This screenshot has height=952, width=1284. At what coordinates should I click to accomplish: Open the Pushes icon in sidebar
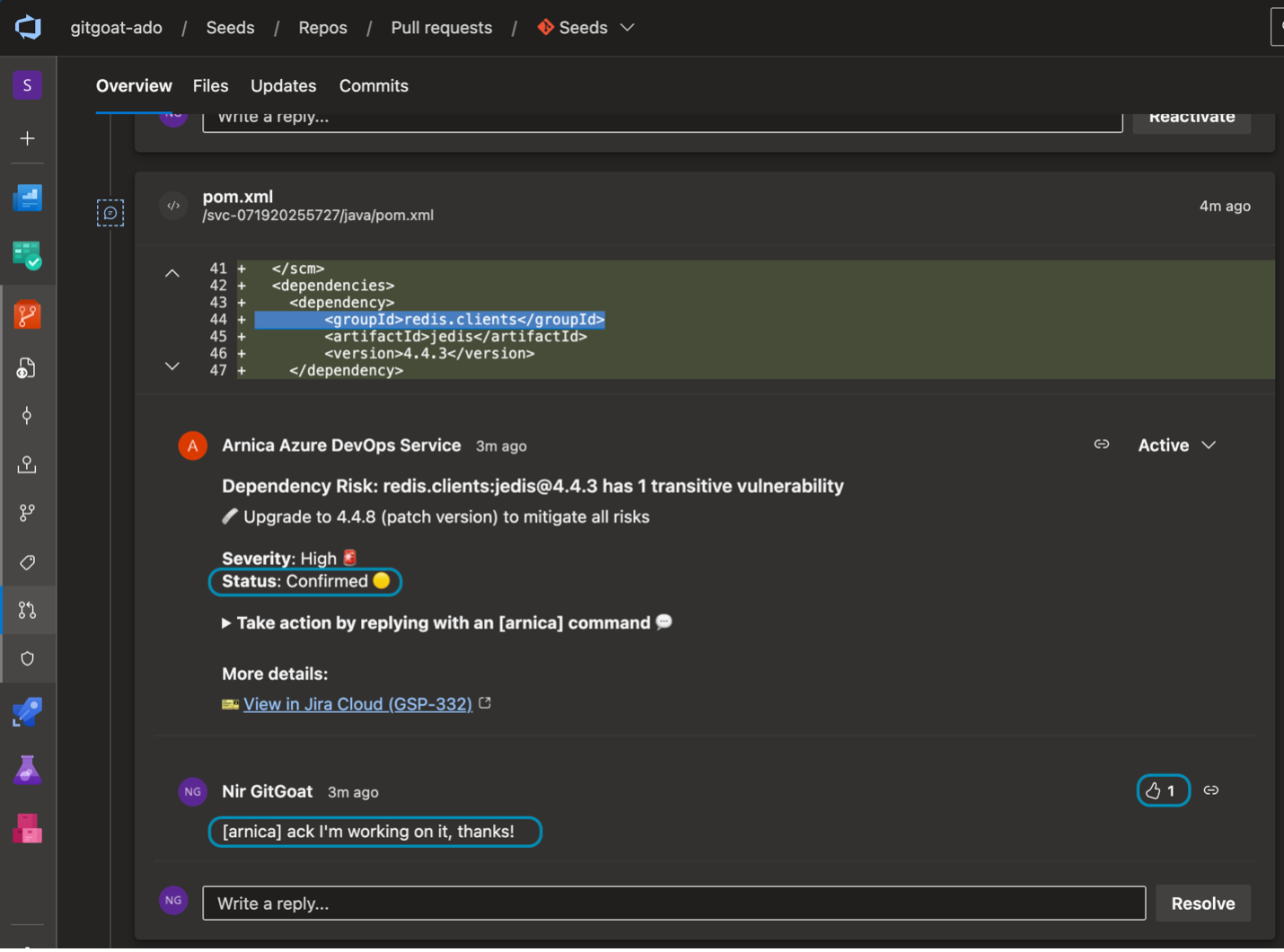(x=27, y=464)
